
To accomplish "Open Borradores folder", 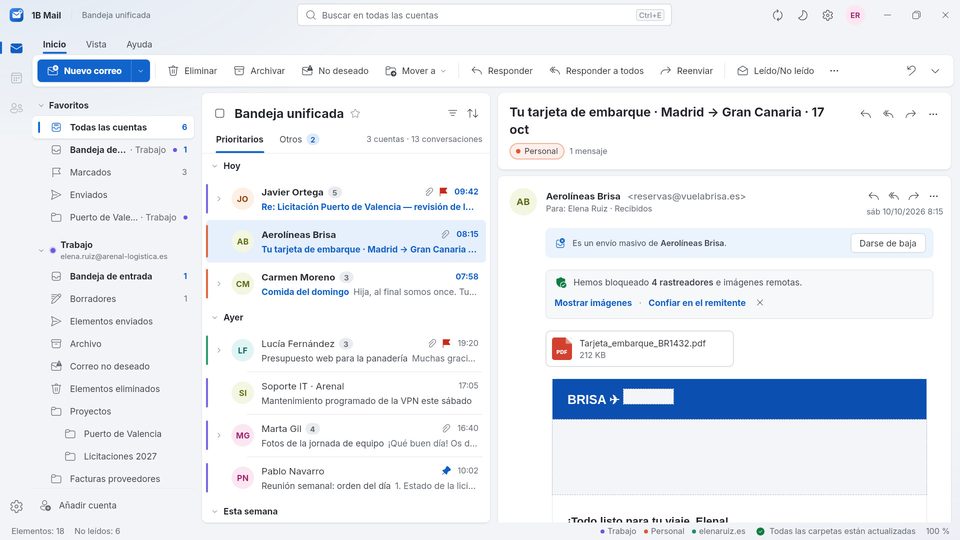I will click(x=113, y=299).
